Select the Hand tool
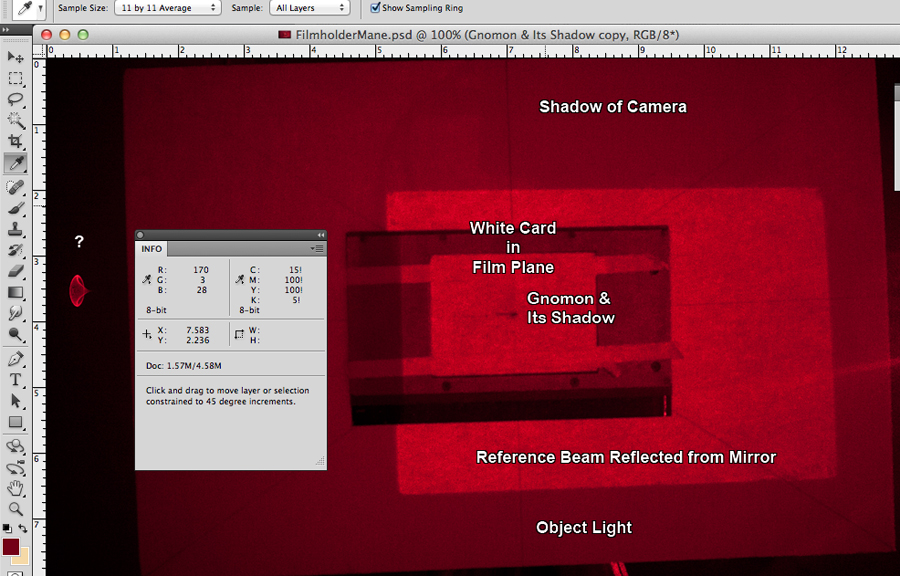The image size is (900, 576). (16, 488)
